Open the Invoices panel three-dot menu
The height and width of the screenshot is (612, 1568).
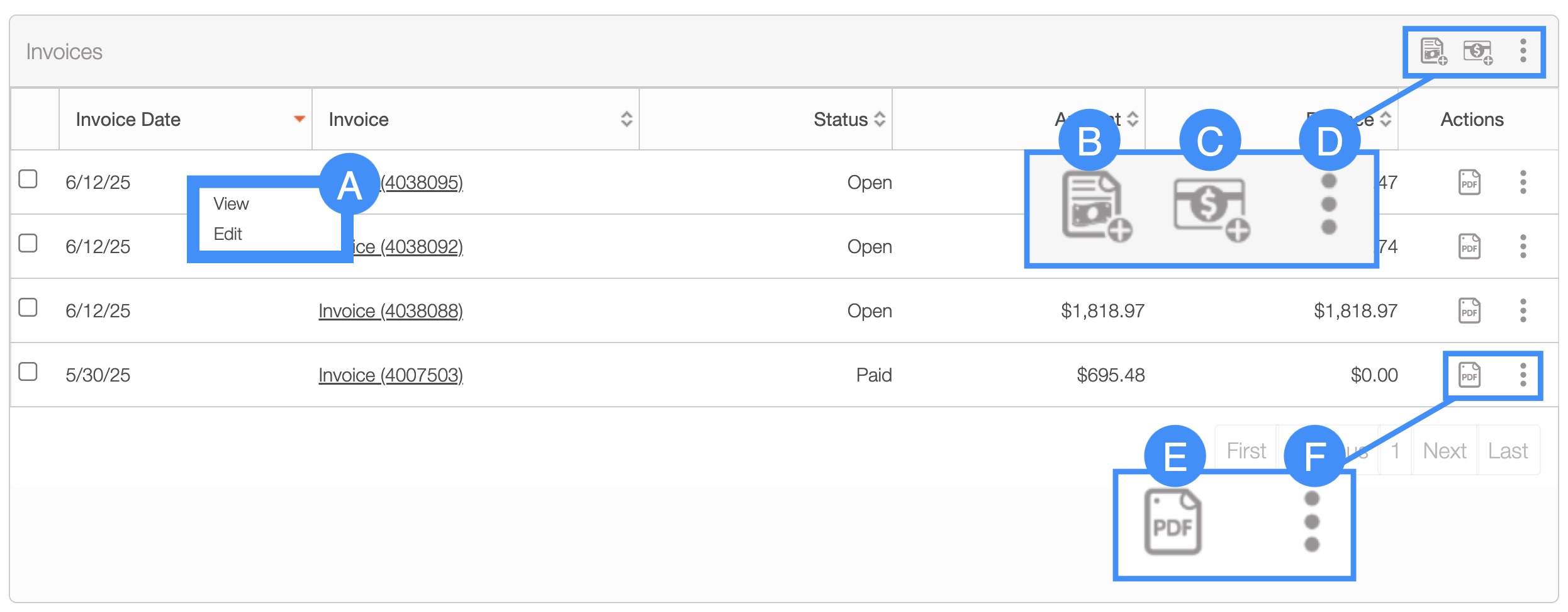(x=1523, y=51)
